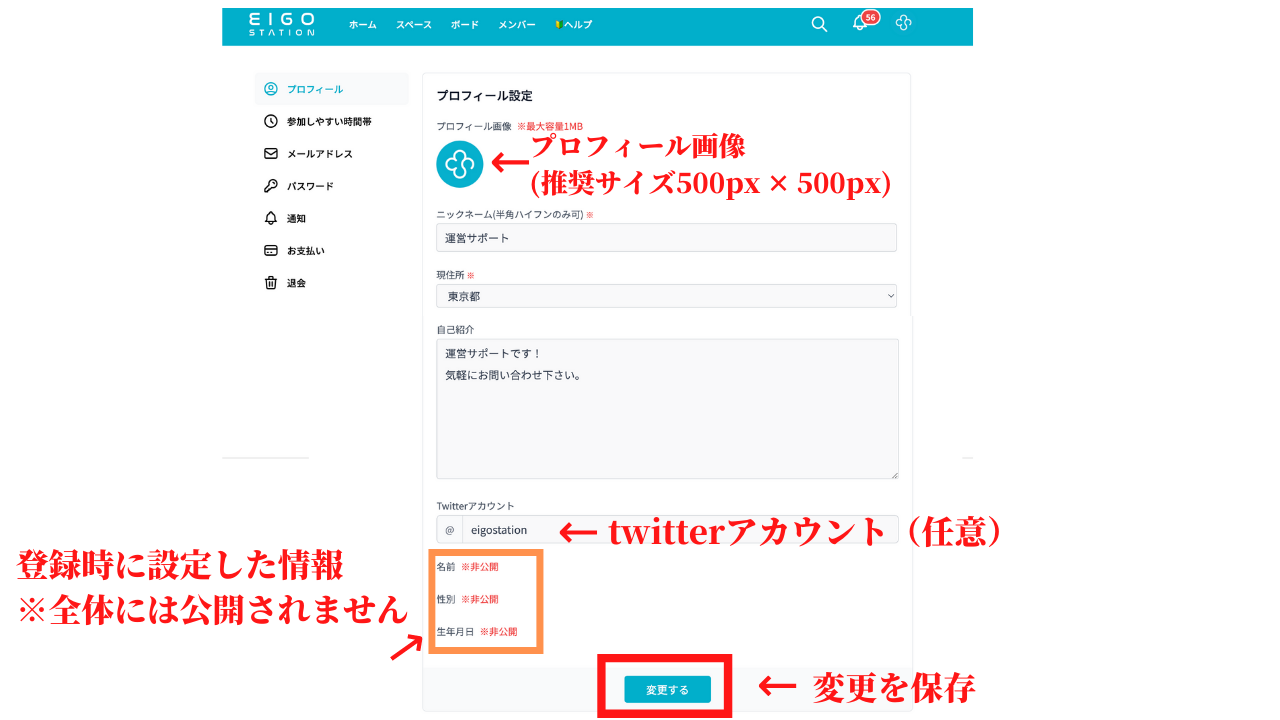This screenshot has height=720, width=1280.
Task: Click the EIGO STATION logo
Action: [282, 25]
